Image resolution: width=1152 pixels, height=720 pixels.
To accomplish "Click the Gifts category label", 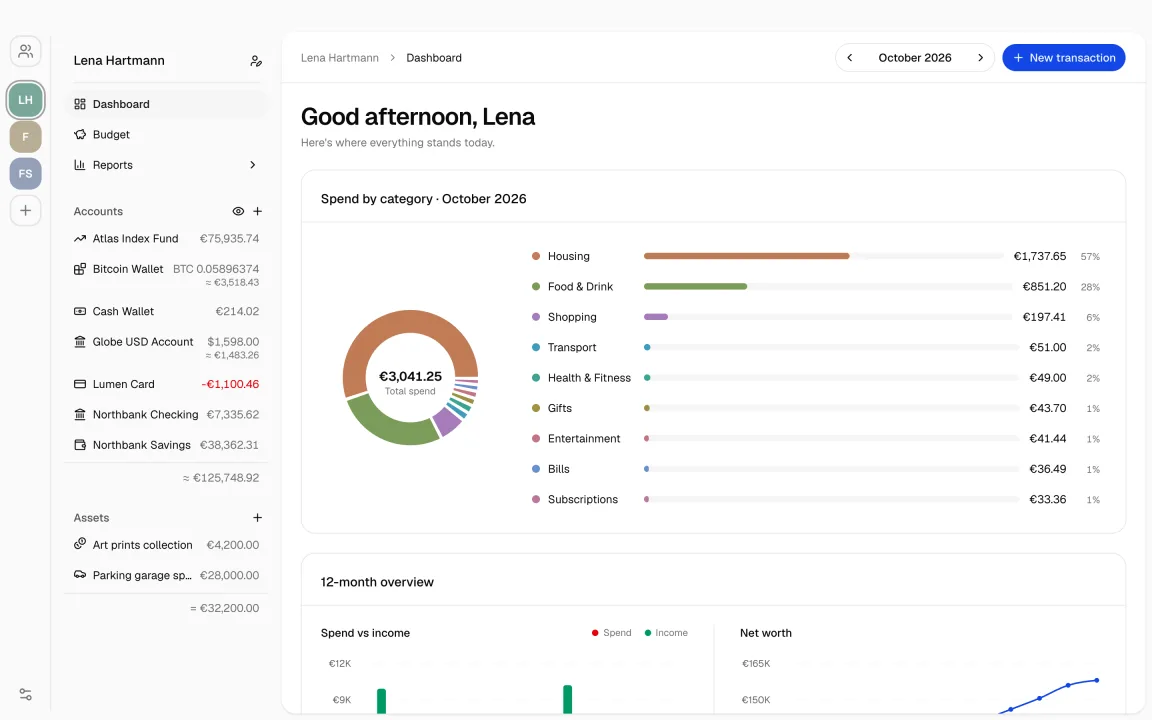I will [560, 408].
